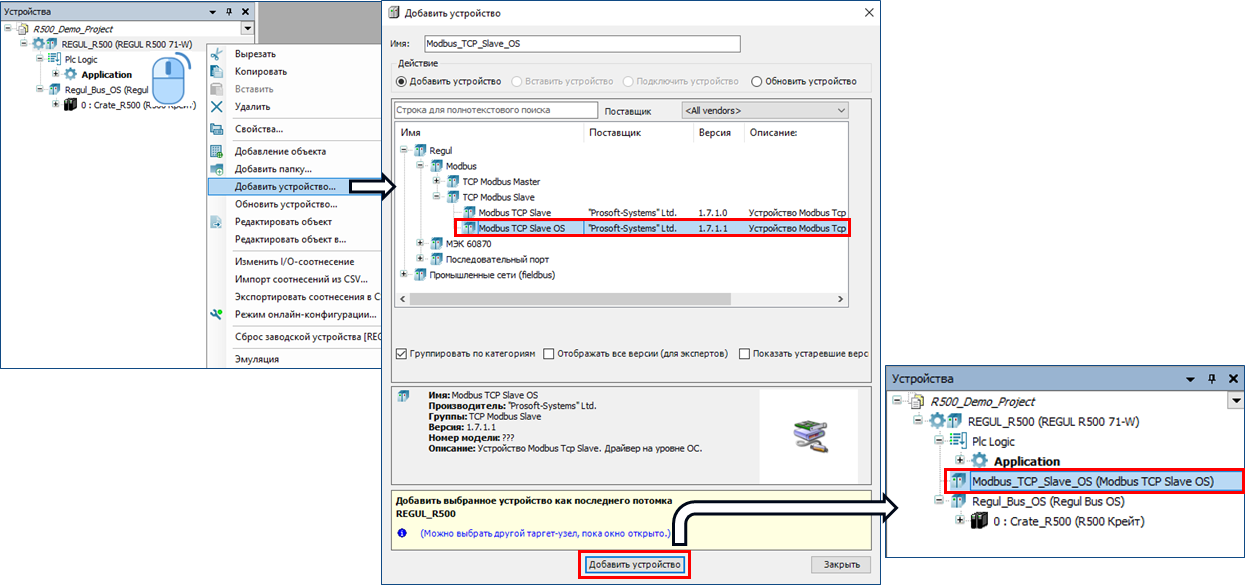The image size is (1245, 585).
Task: Click the Modbus TCP Slave OS device icon
Action: pos(470,228)
